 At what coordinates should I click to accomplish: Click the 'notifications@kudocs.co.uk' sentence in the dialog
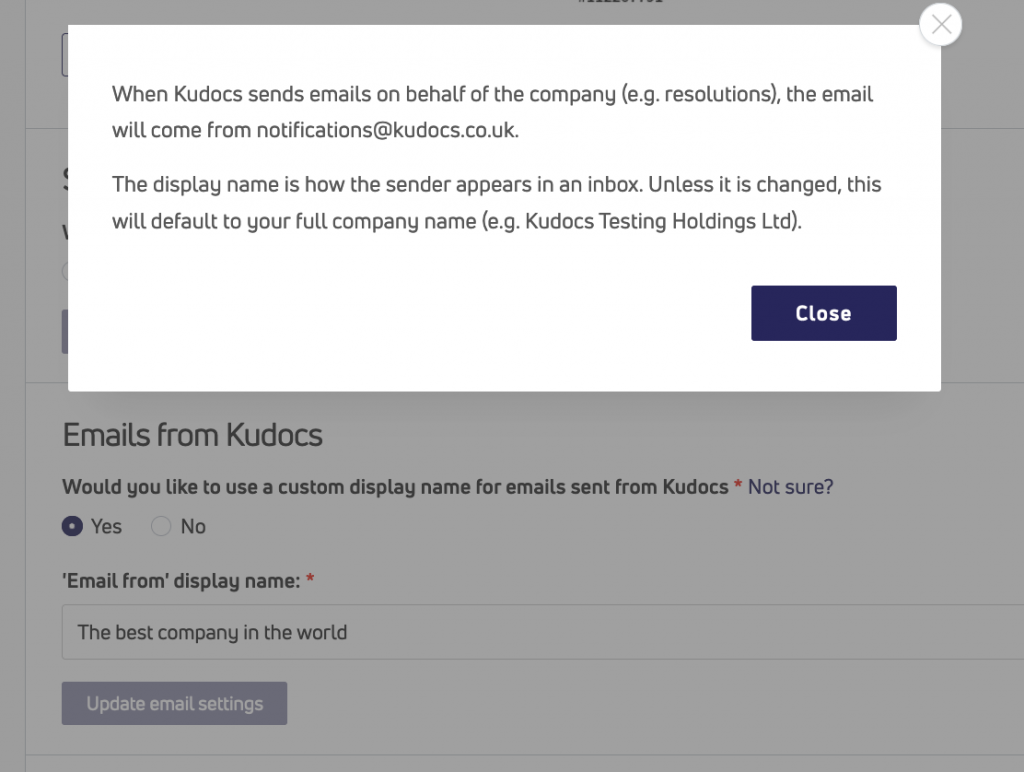pos(492,112)
